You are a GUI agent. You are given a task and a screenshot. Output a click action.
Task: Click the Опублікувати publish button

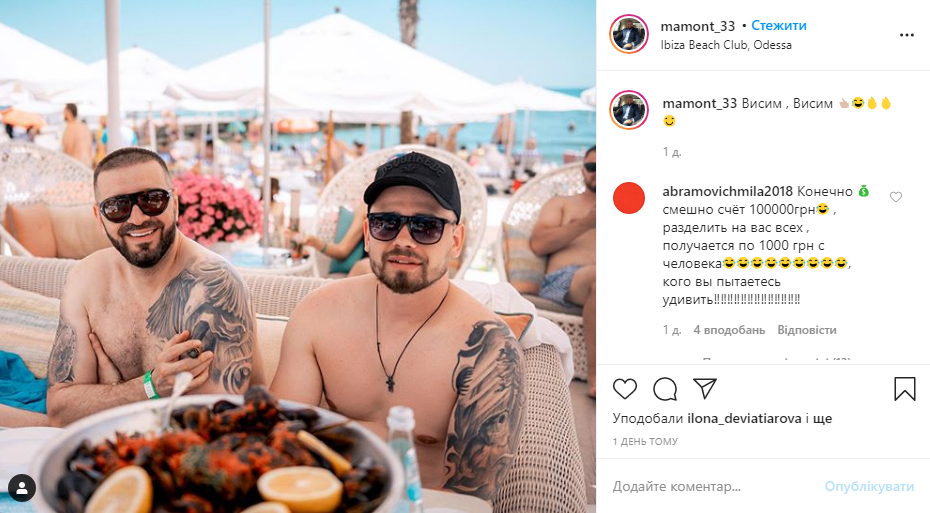coord(869,487)
